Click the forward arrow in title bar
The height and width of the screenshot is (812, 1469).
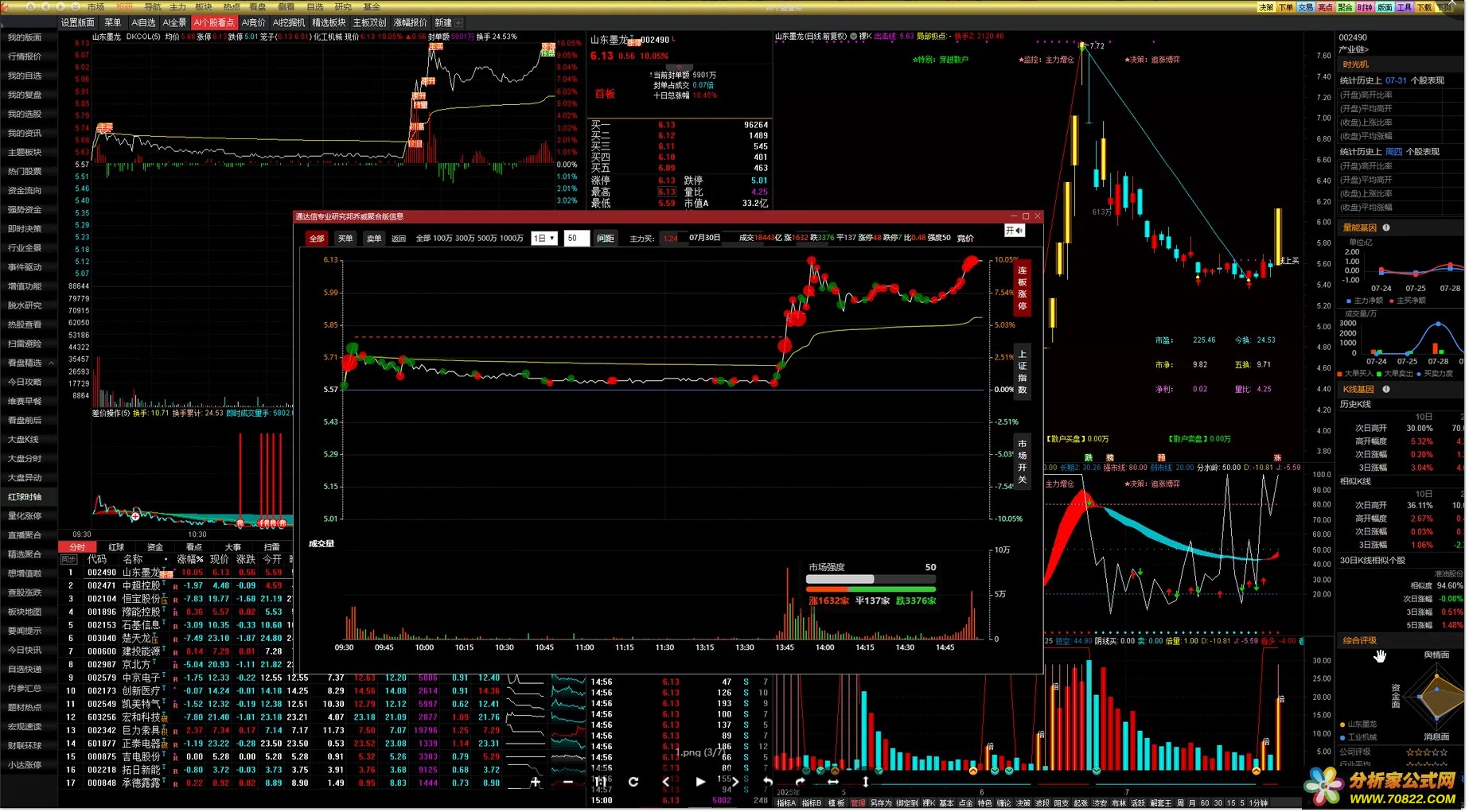[60, 6]
